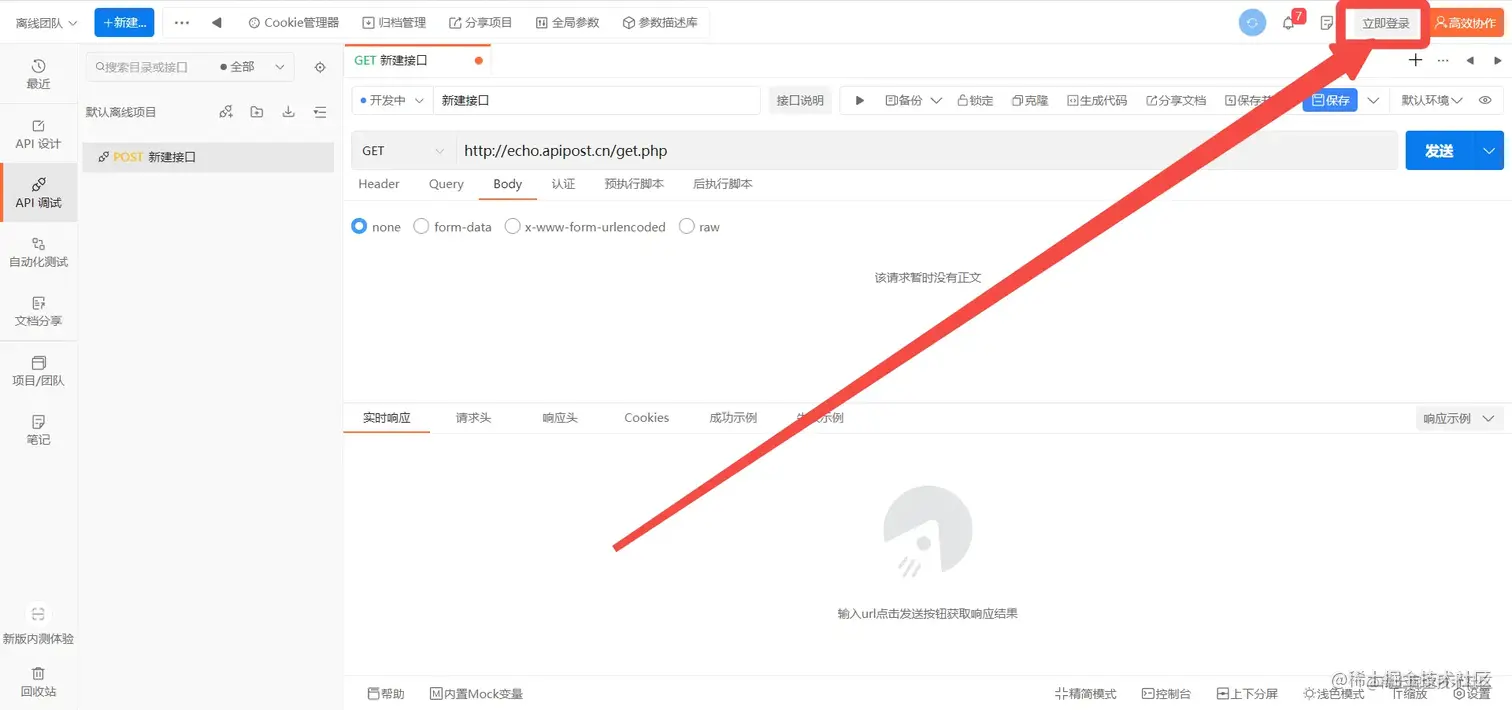Click the collapse-left triangle beside the top toolbar

(216, 22)
